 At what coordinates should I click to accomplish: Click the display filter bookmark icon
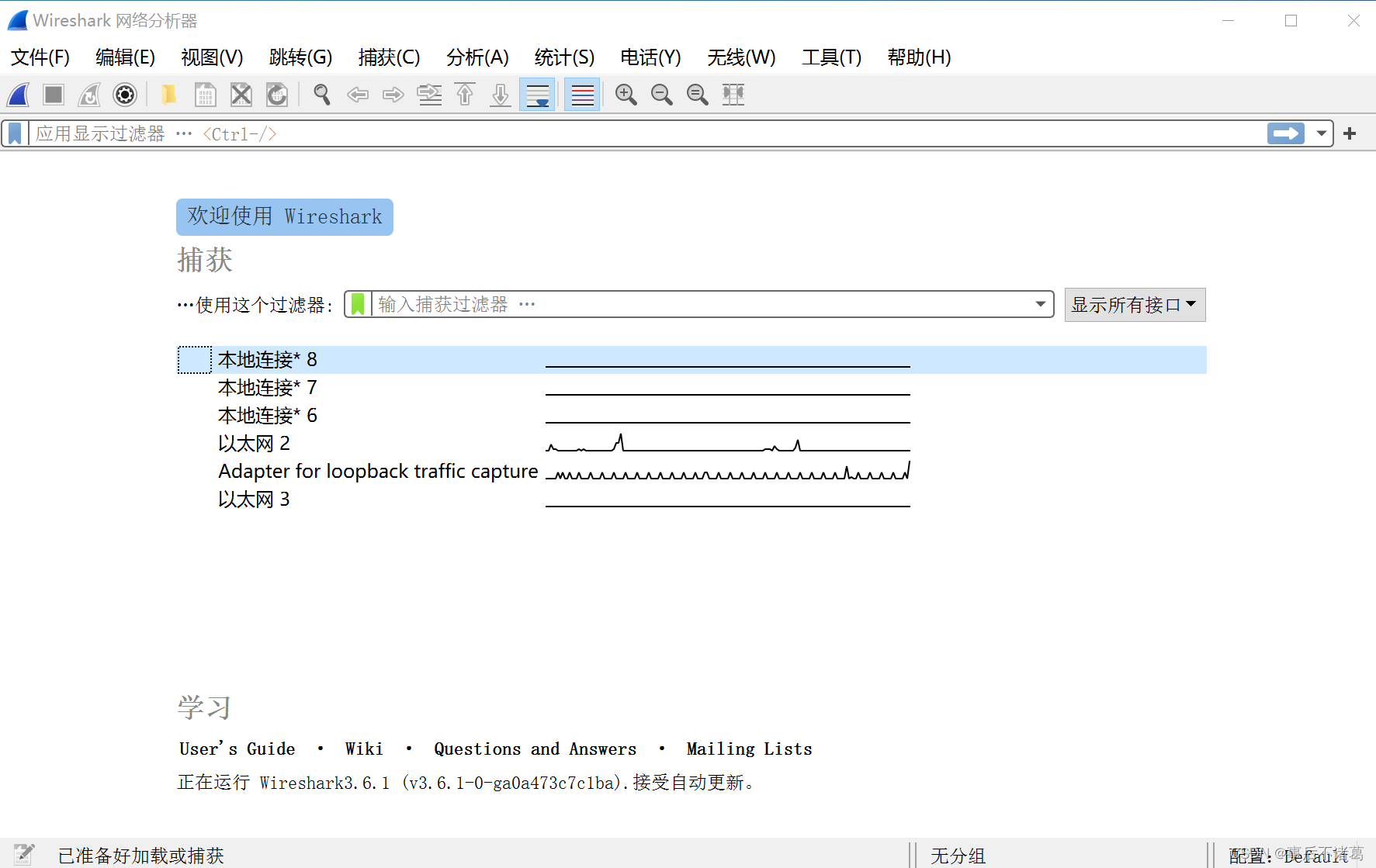point(15,133)
